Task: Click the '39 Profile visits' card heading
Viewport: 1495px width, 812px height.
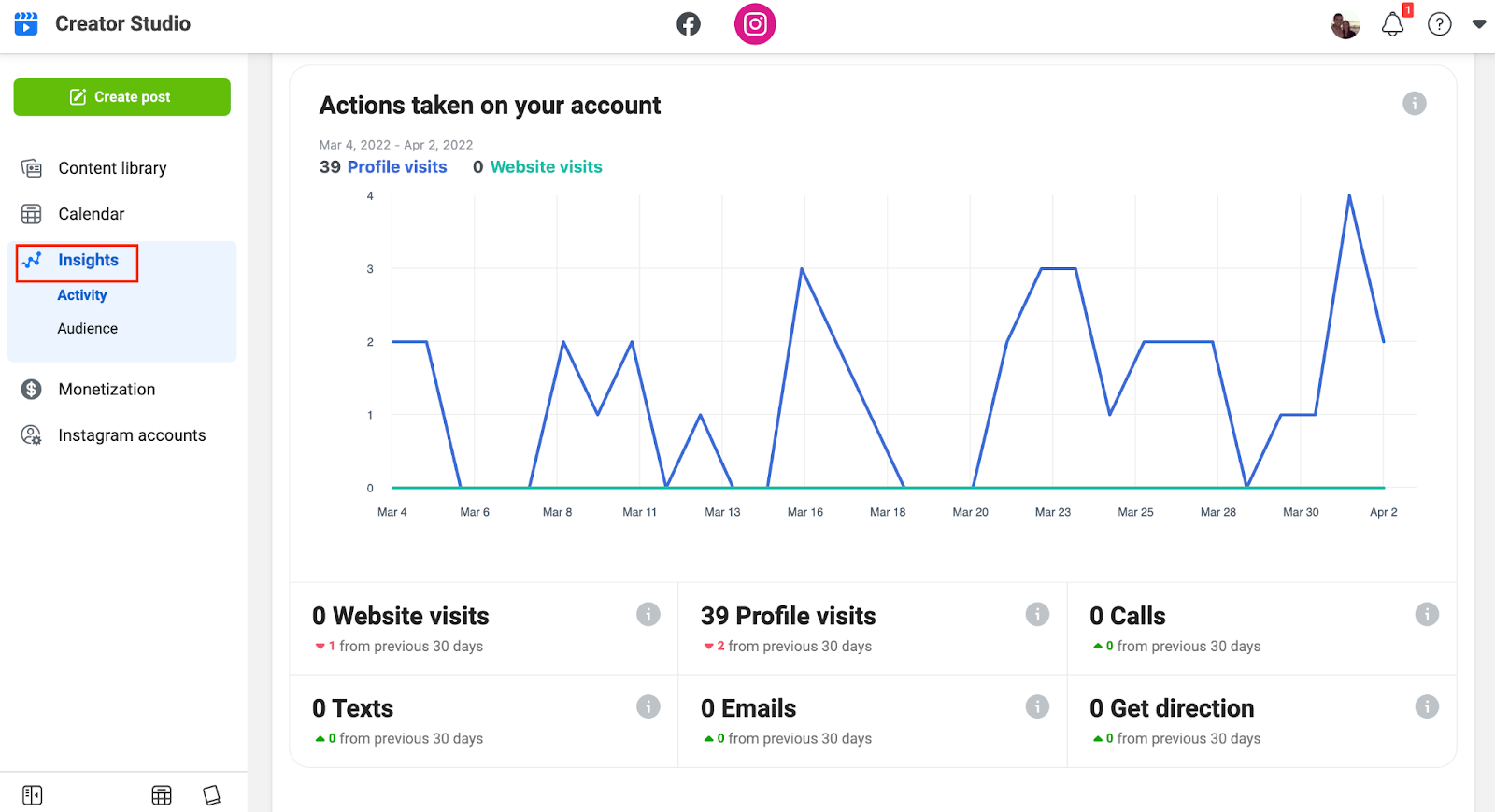Action: point(789,616)
